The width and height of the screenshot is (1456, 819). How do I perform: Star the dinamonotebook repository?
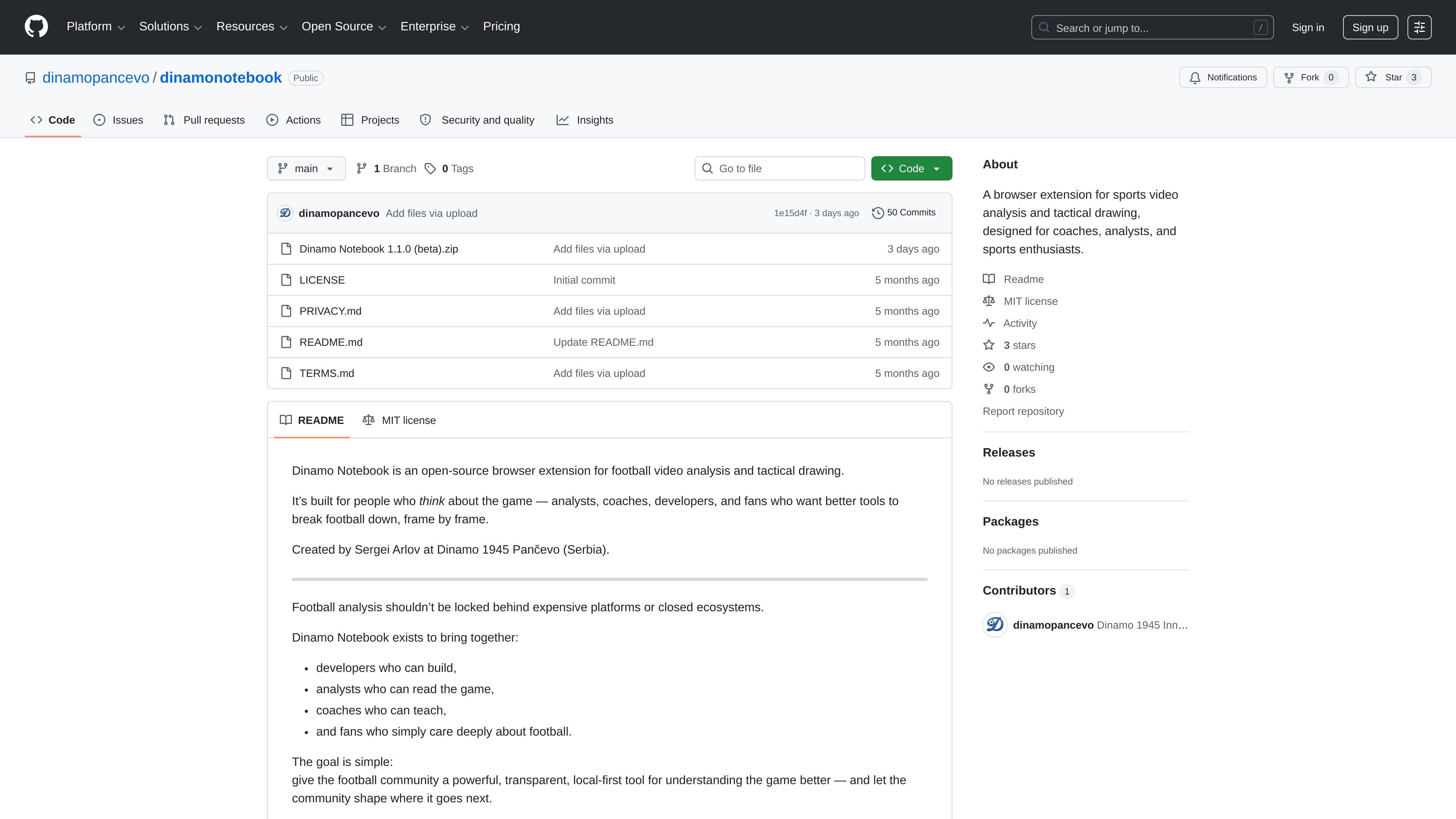(1393, 77)
